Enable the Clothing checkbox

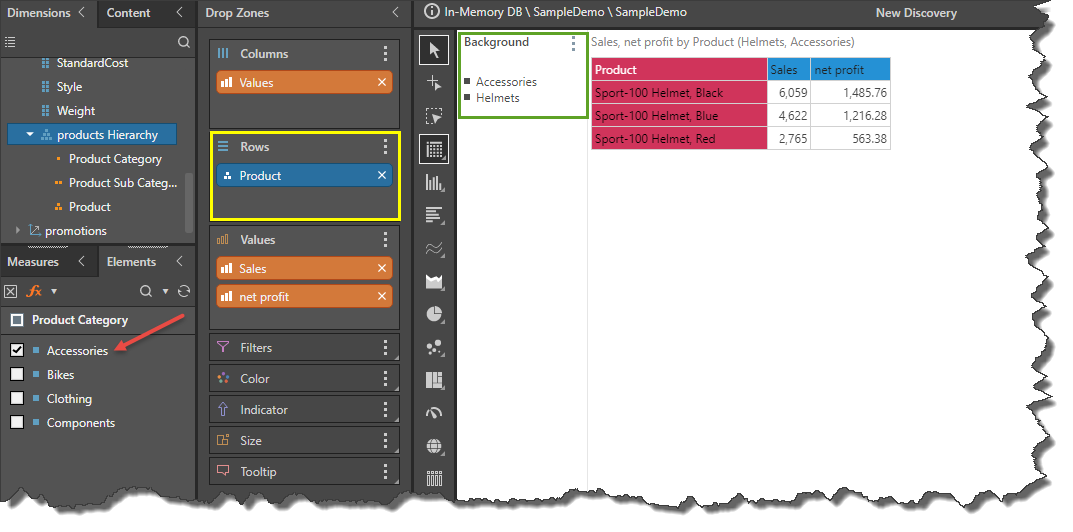[x=17, y=399]
